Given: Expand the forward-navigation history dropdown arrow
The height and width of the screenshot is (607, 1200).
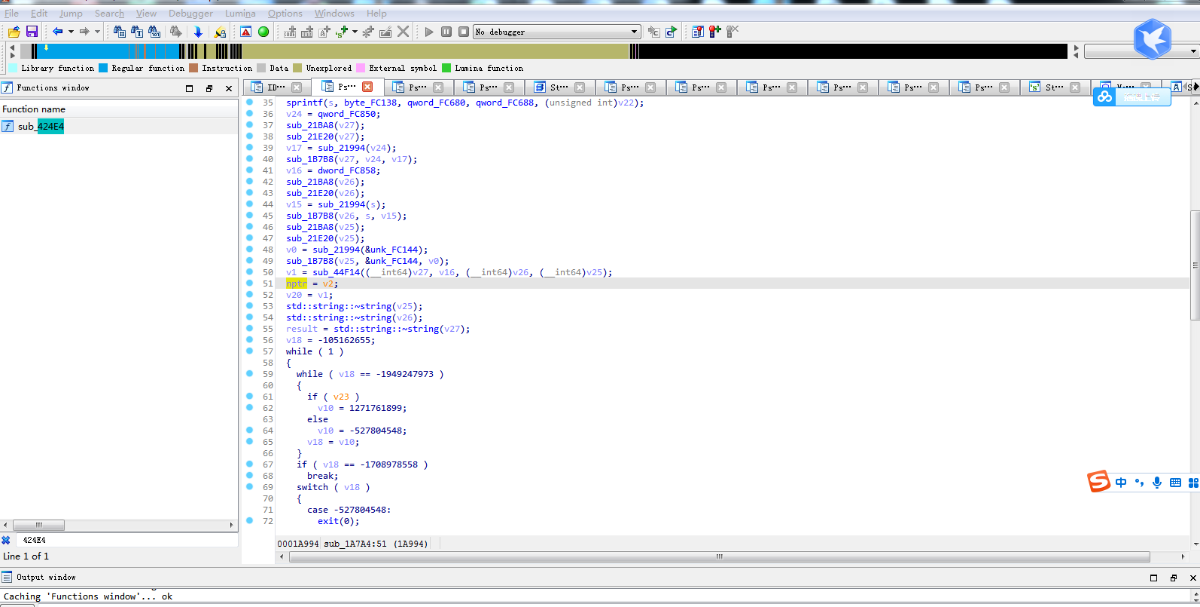Looking at the screenshot, I should pyautogui.click(x=96, y=32).
